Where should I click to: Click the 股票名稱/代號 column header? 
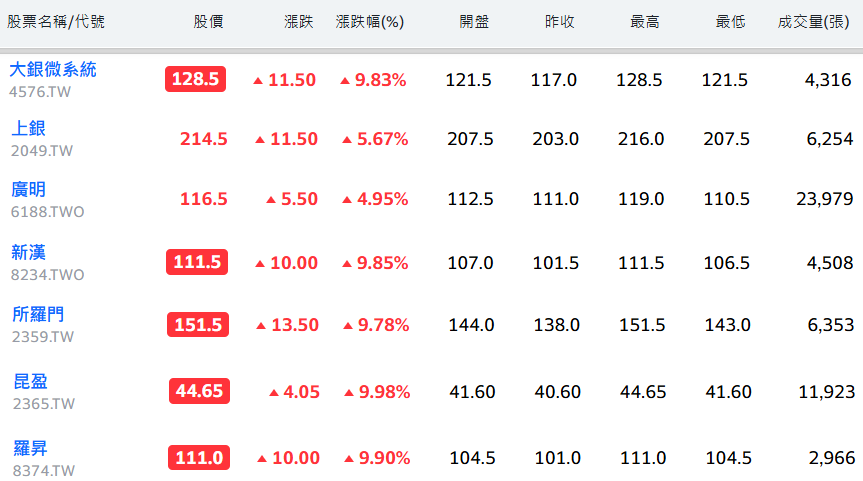56,22
